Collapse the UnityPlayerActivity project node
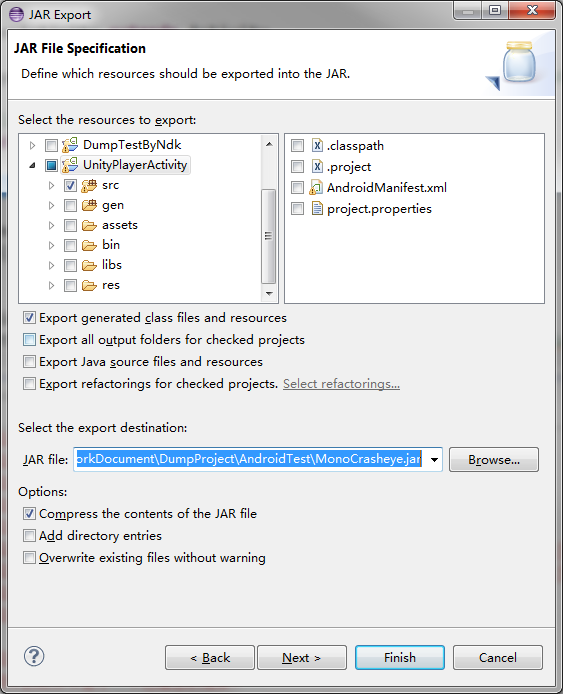 click(x=32, y=166)
